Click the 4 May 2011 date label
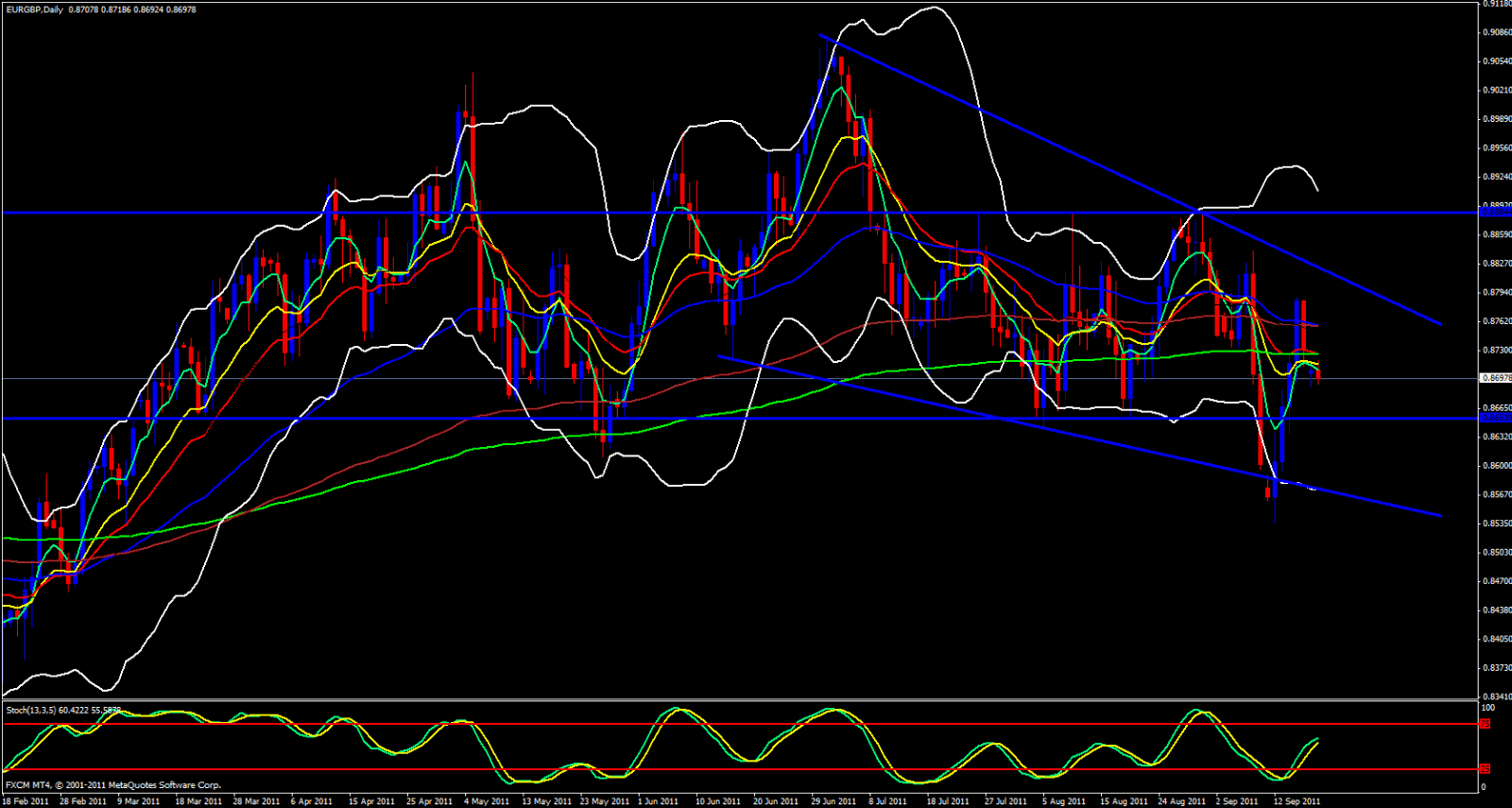 pyautogui.click(x=487, y=801)
